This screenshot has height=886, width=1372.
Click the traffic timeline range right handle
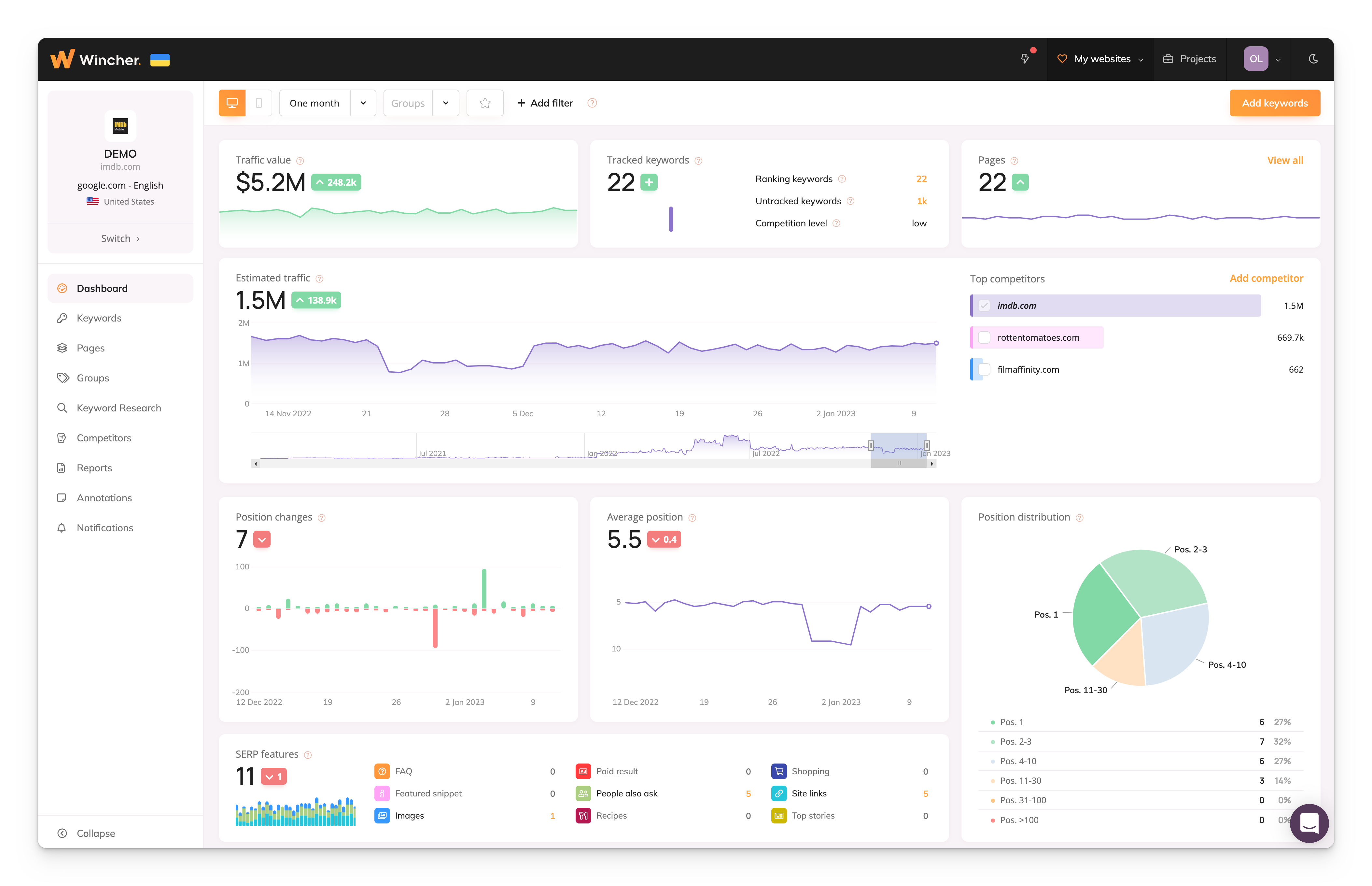point(927,445)
